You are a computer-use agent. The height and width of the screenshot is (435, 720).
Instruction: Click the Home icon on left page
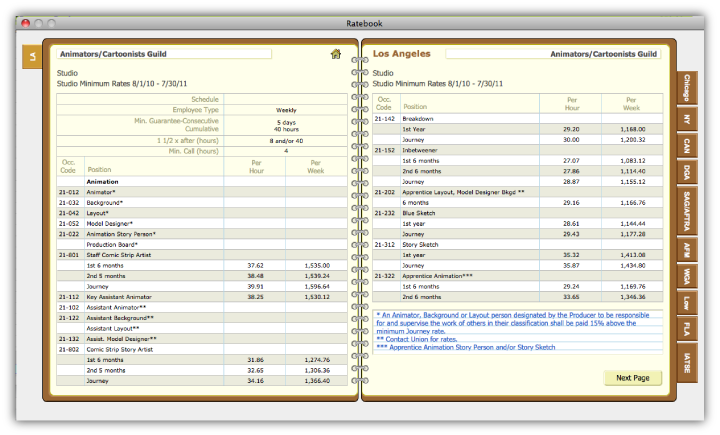pos(336,54)
